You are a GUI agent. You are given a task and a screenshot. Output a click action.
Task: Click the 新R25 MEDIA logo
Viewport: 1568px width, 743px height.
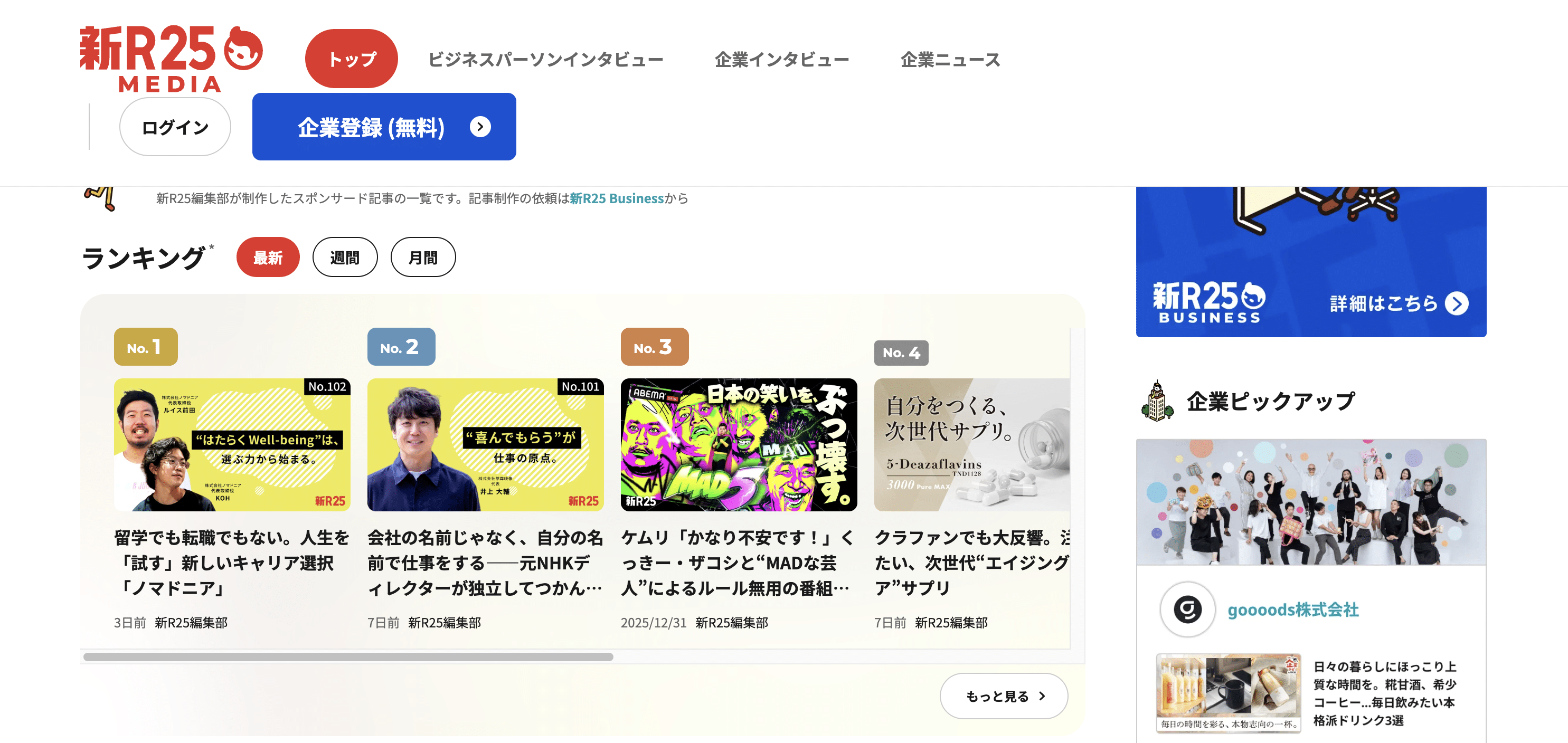click(171, 58)
